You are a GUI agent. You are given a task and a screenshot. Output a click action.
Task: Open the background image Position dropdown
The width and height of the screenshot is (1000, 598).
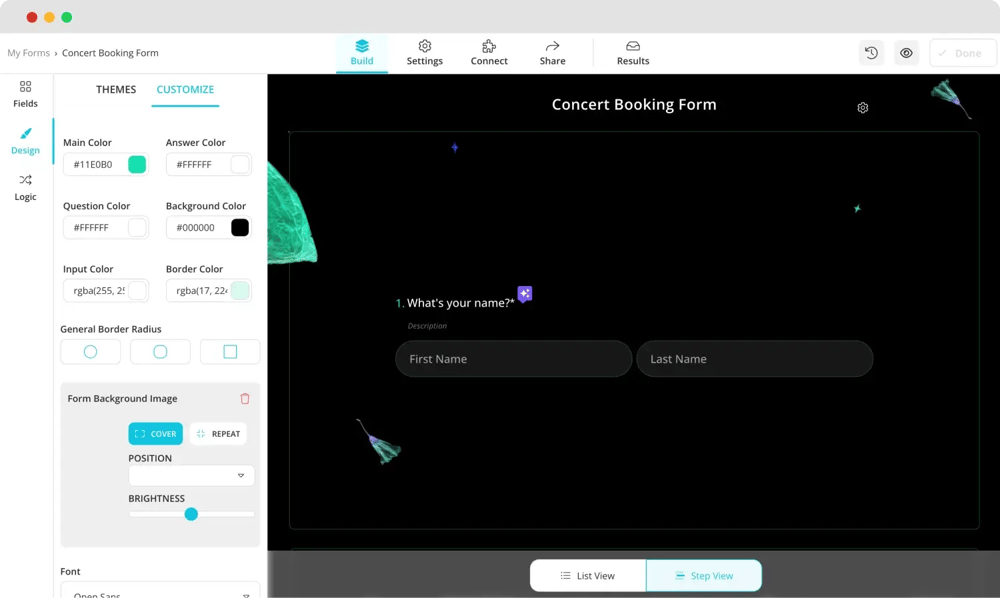pyautogui.click(x=190, y=475)
